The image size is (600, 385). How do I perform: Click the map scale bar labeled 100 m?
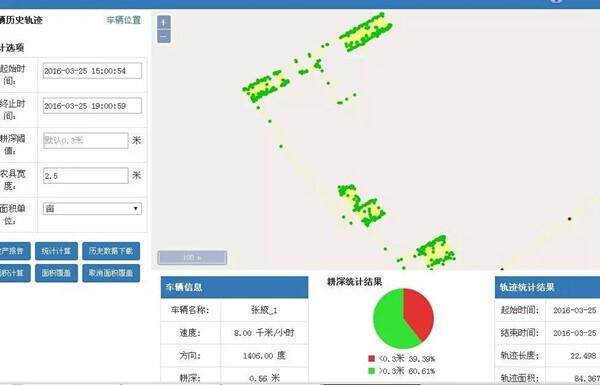pyautogui.click(x=192, y=258)
